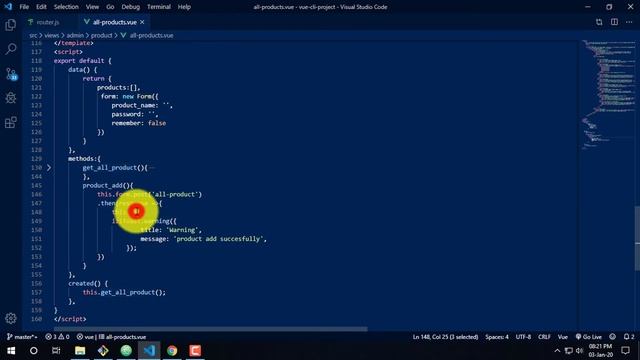Open the Terminal menu

coord(159,7)
